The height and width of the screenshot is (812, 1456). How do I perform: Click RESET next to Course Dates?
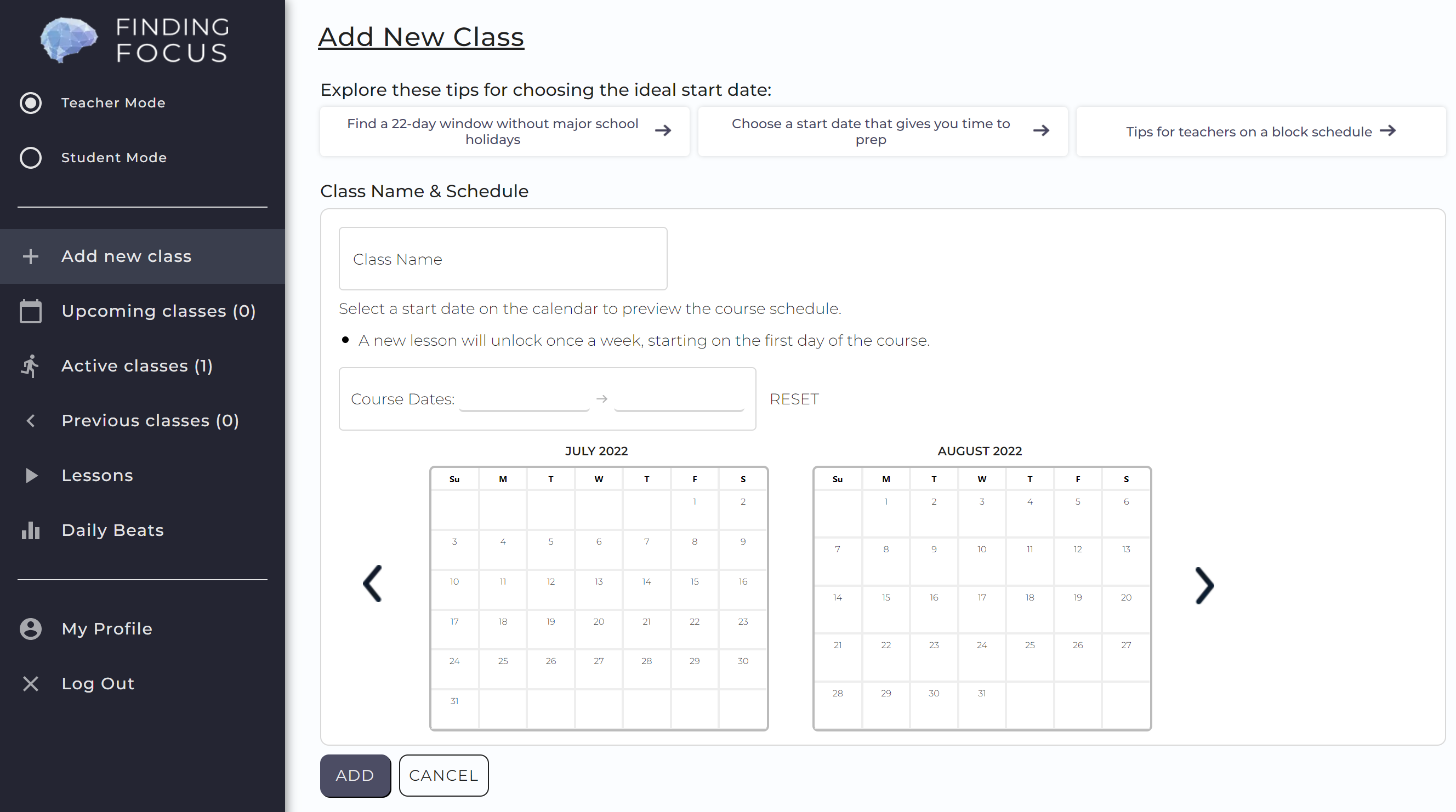(x=794, y=399)
